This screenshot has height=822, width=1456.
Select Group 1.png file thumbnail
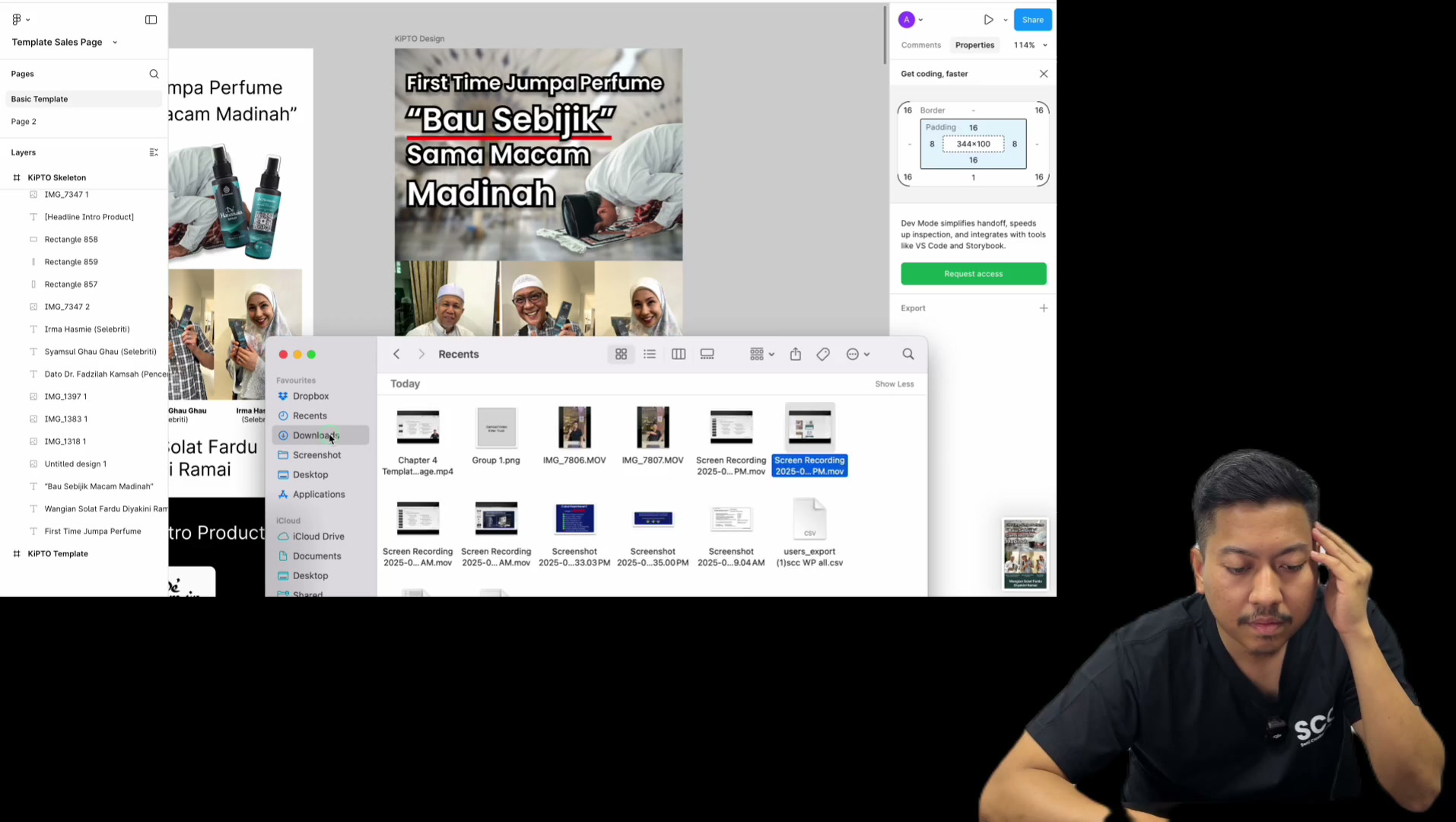pyautogui.click(x=496, y=427)
